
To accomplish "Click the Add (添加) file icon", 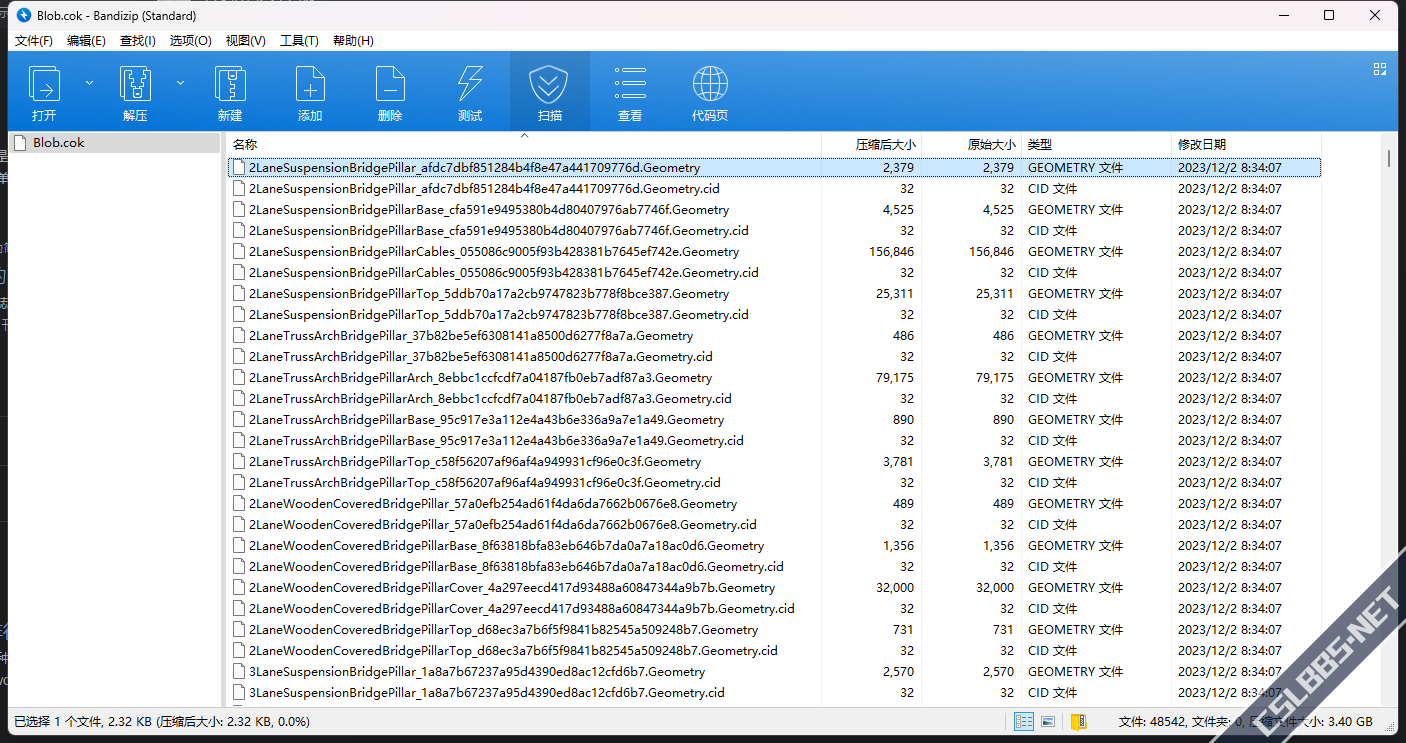I will pos(310,84).
